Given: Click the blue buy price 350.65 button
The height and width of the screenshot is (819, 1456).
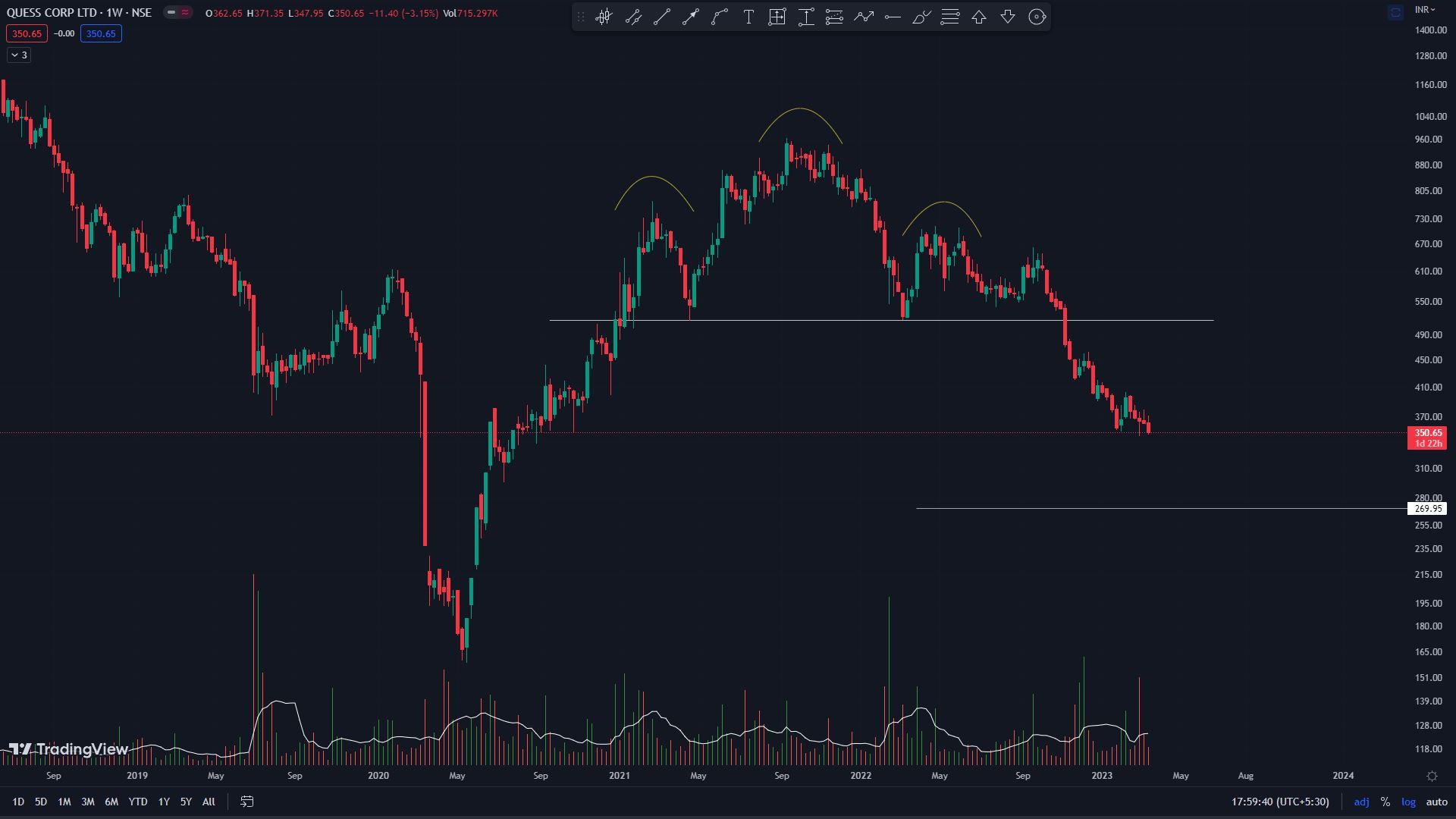Looking at the screenshot, I should coord(101,33).
